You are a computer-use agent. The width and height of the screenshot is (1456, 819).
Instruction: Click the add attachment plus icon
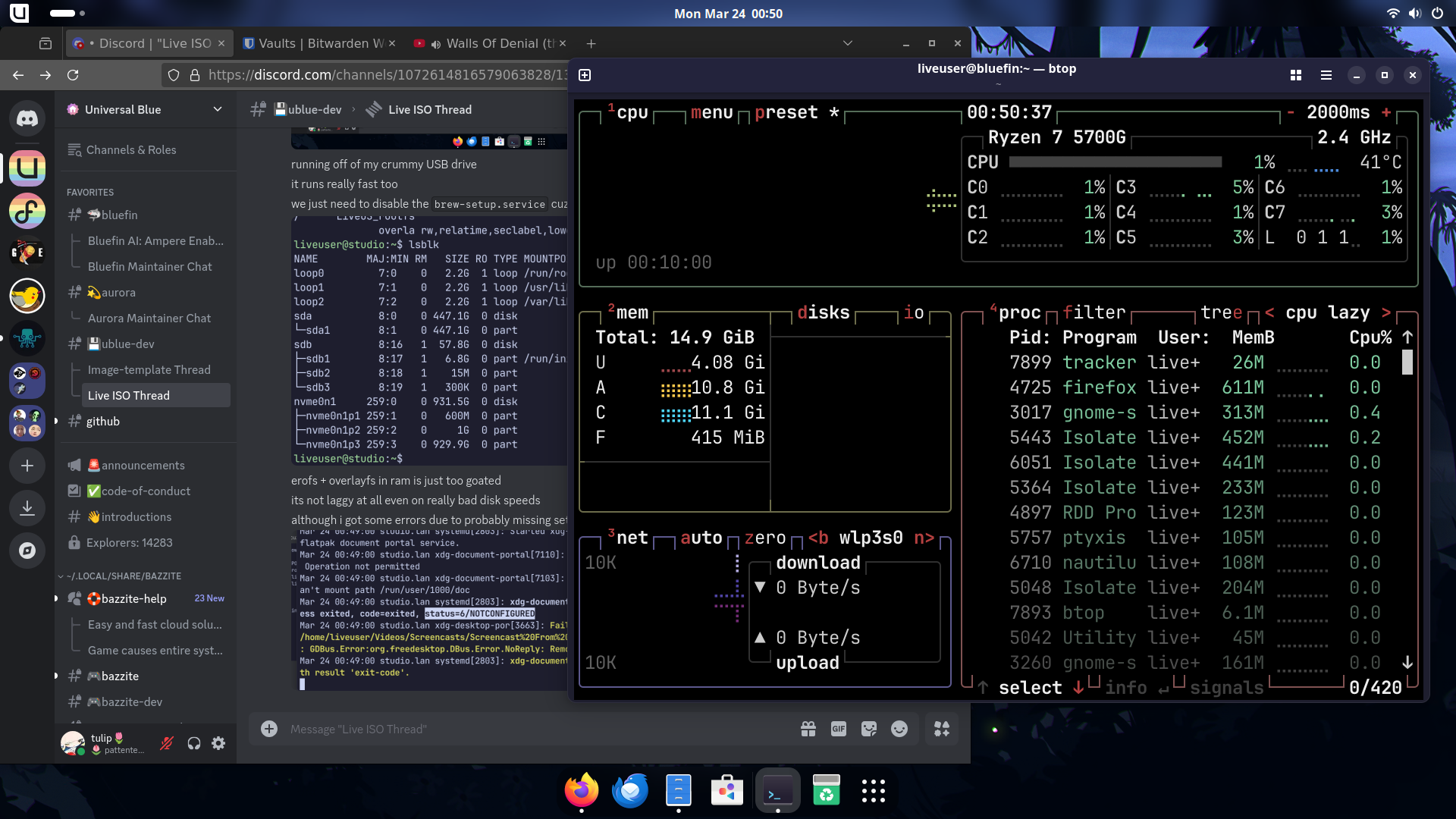click(269, 729)
